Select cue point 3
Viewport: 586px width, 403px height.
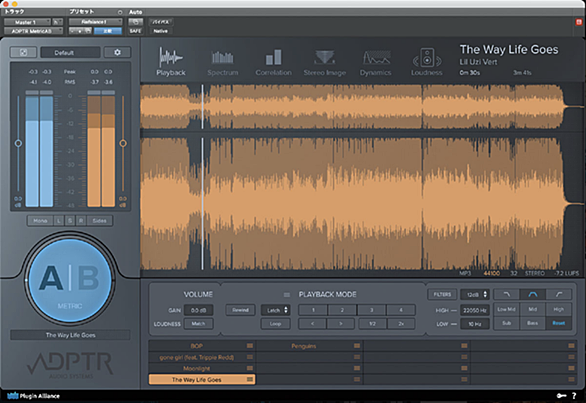click(371, 310)
